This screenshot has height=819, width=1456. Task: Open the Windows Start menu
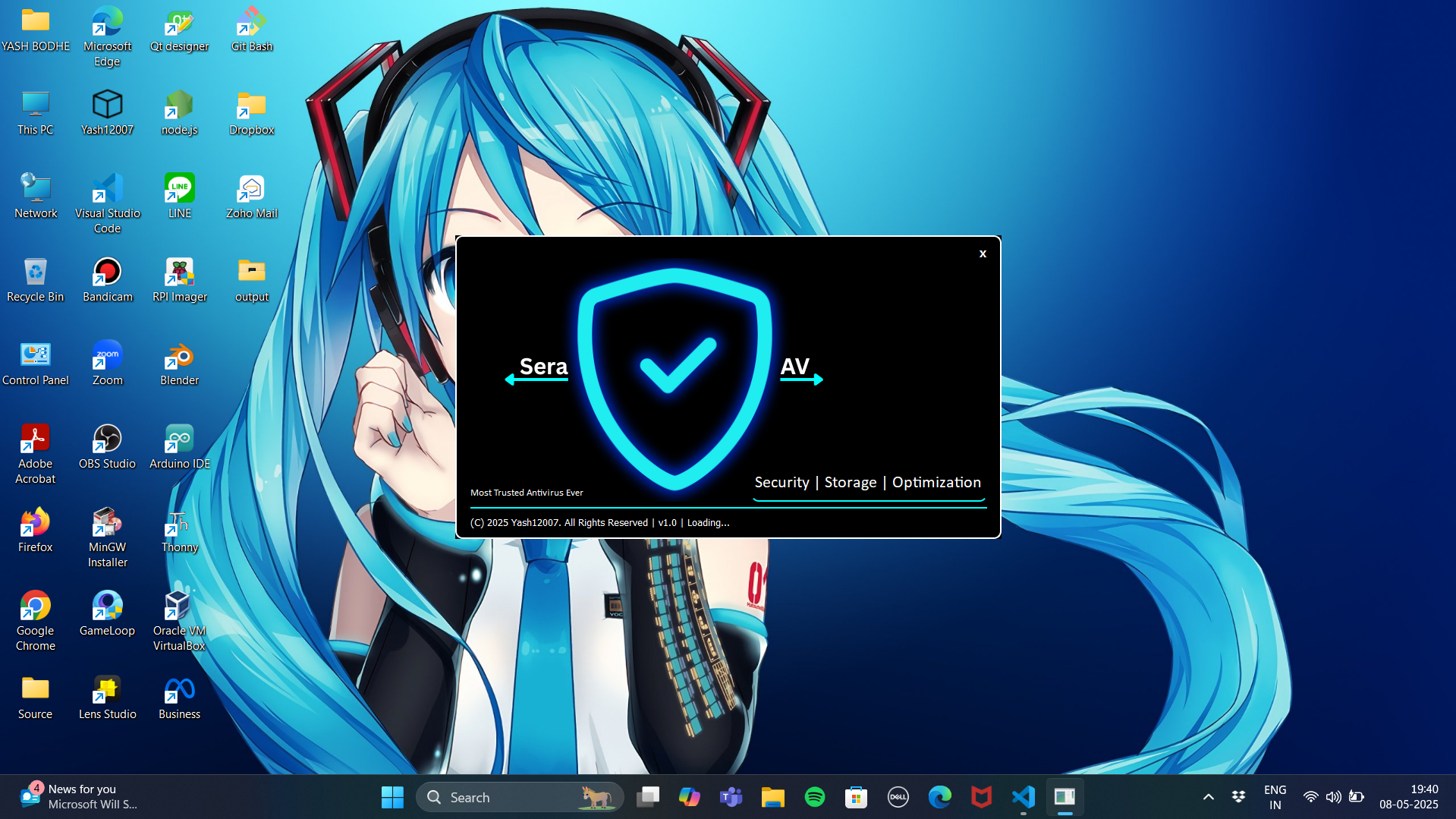(x=392, y=797)
